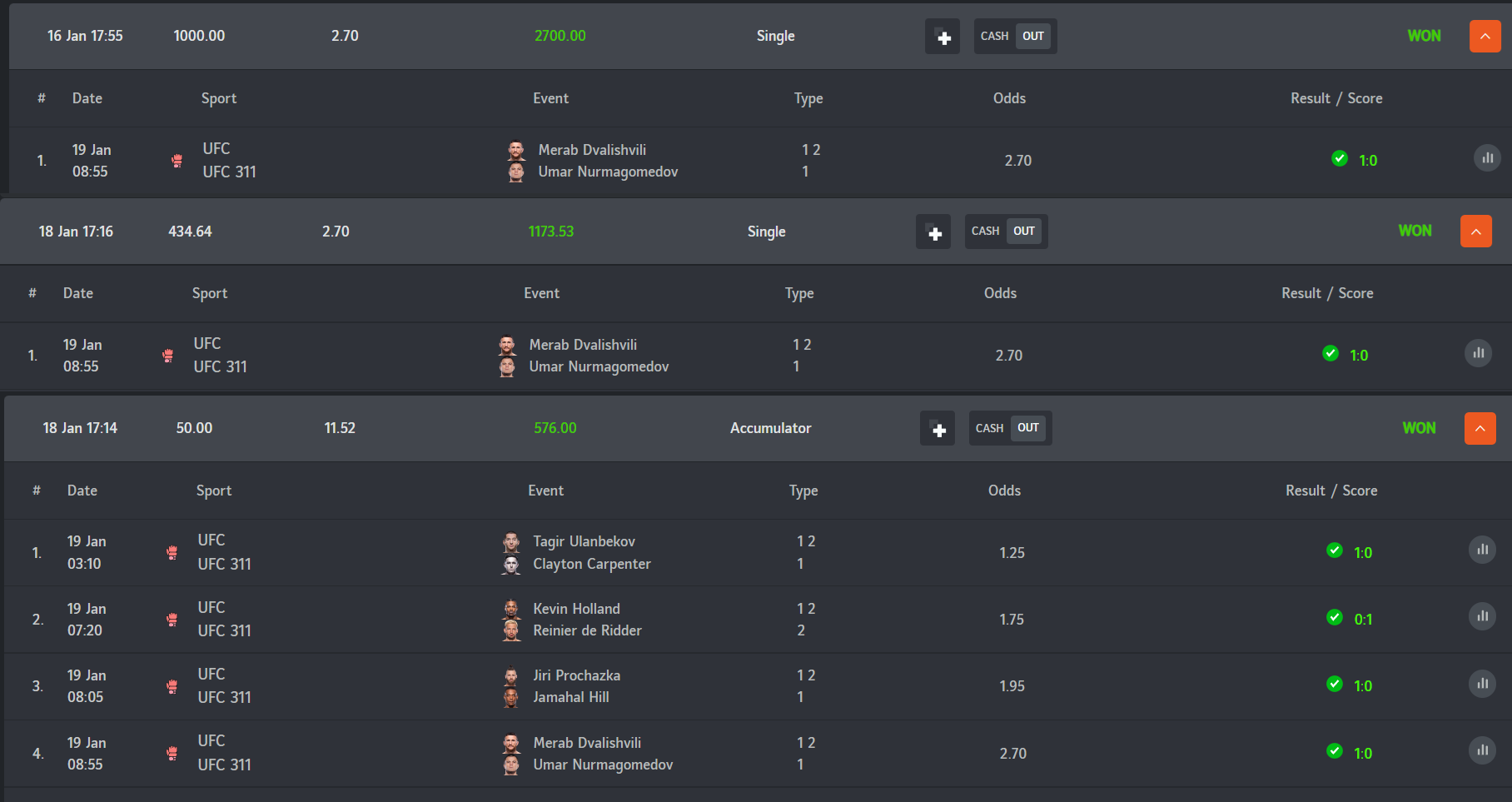
Task: Open statistics for the 1000.00 bet's Dvalishvili fight
Action: 1487,158
